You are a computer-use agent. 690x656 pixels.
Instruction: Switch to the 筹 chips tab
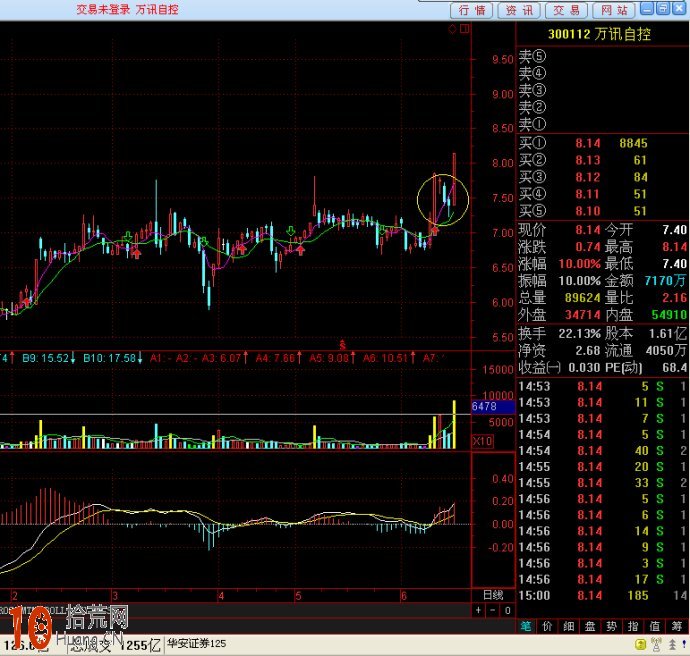pos(676,626)
